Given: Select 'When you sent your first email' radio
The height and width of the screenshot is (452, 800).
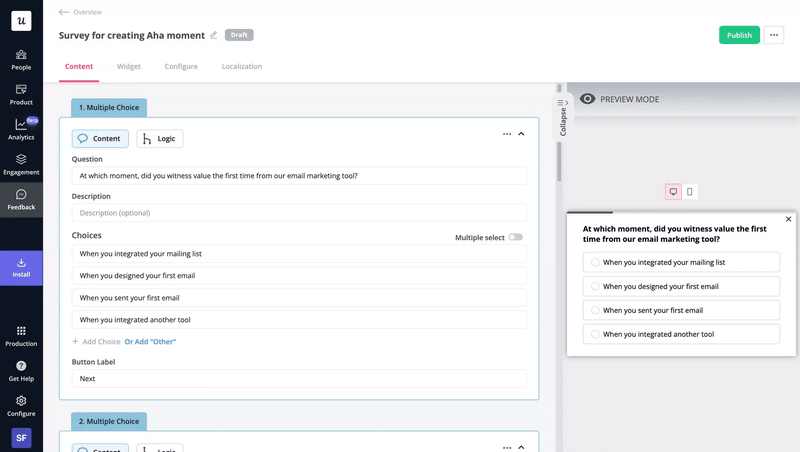Looking at the screenshot, I should 596,310.
